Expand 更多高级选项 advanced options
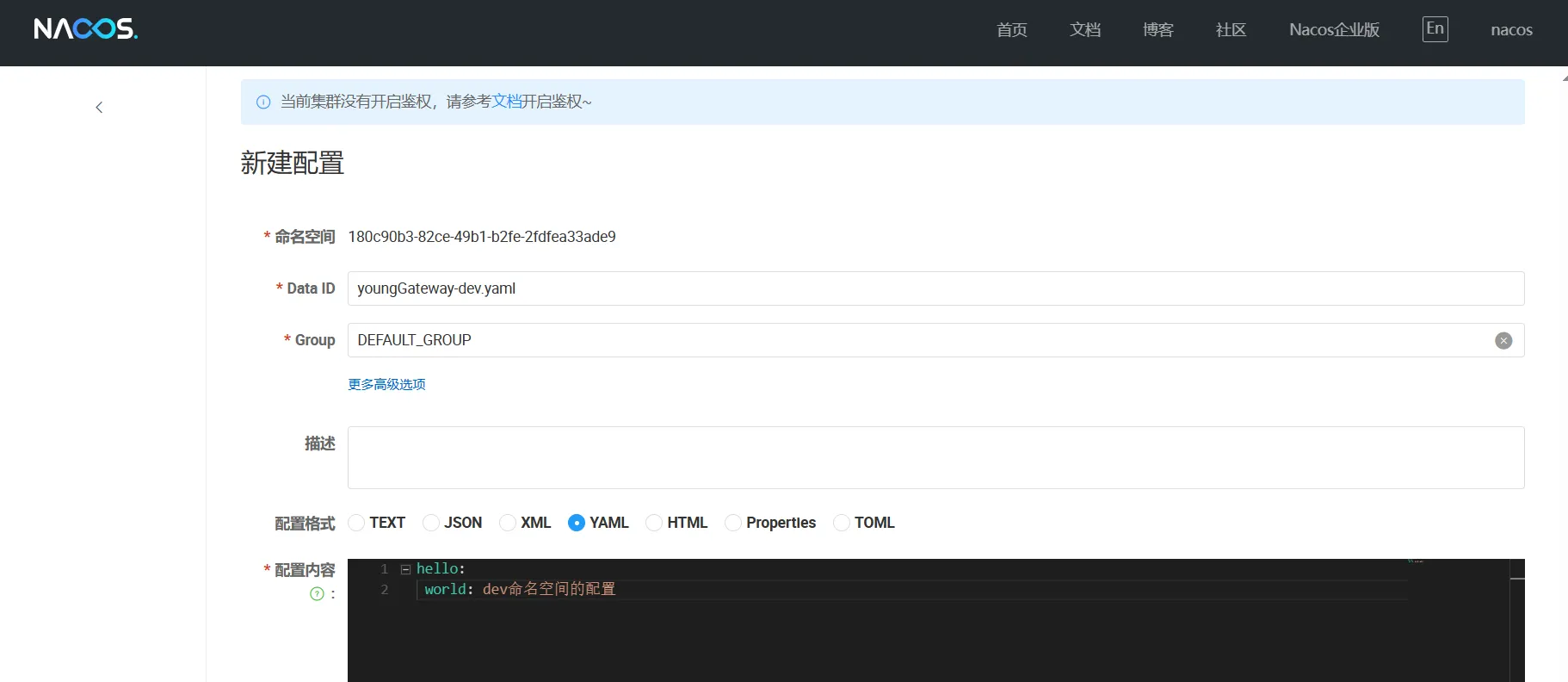 tap(386, 384)
